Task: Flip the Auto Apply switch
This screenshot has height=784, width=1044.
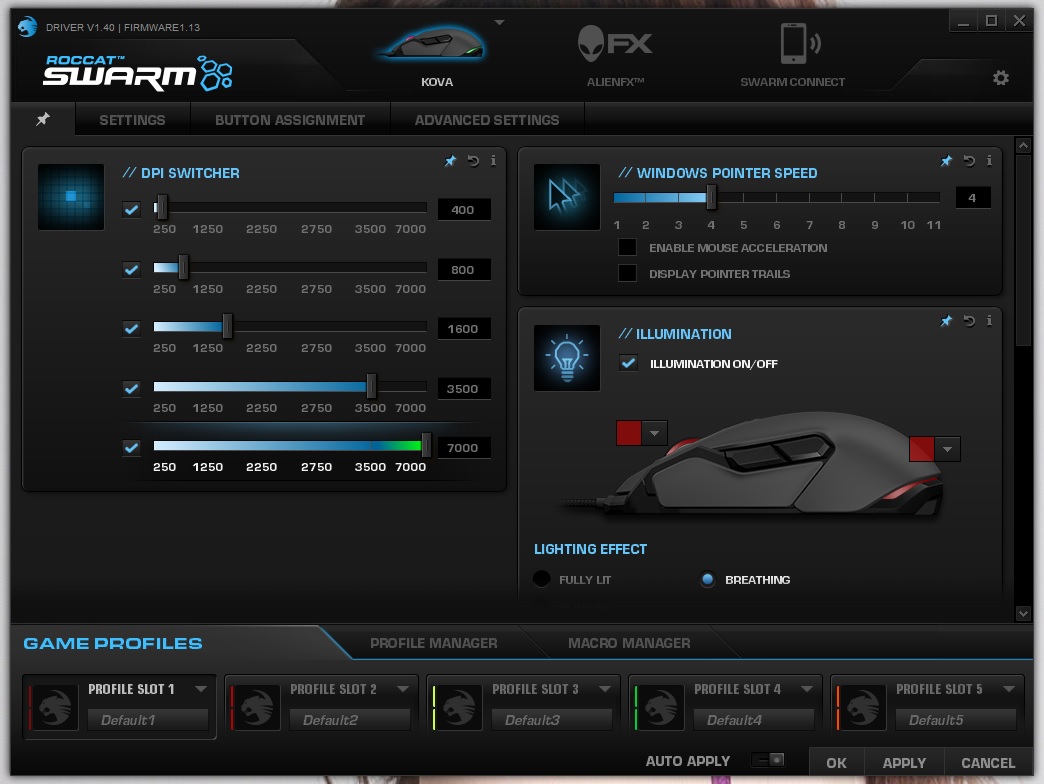Action: pyautogui.click(x=768, y=760)
